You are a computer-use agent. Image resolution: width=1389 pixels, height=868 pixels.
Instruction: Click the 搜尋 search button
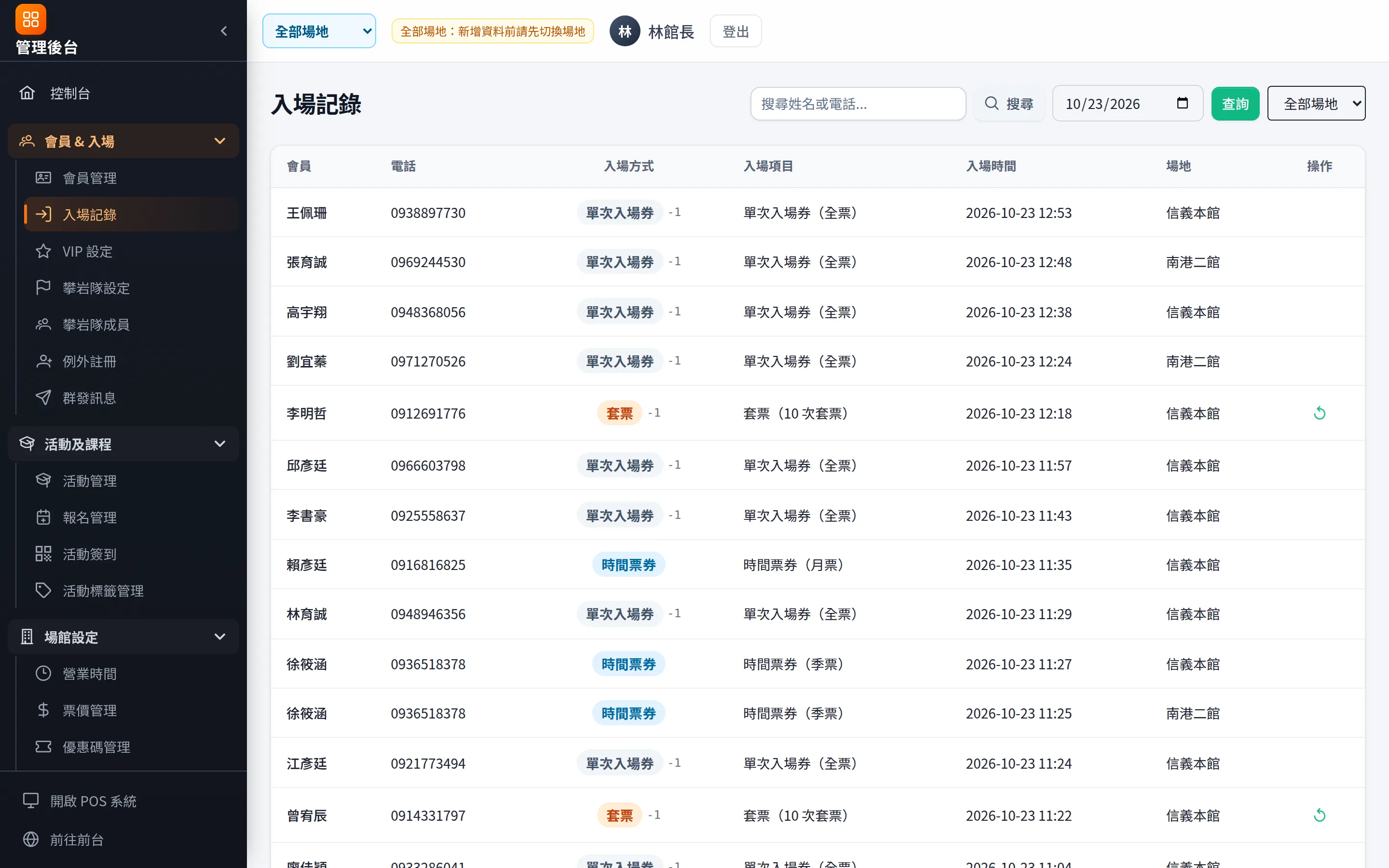(x=1009, y=104)
